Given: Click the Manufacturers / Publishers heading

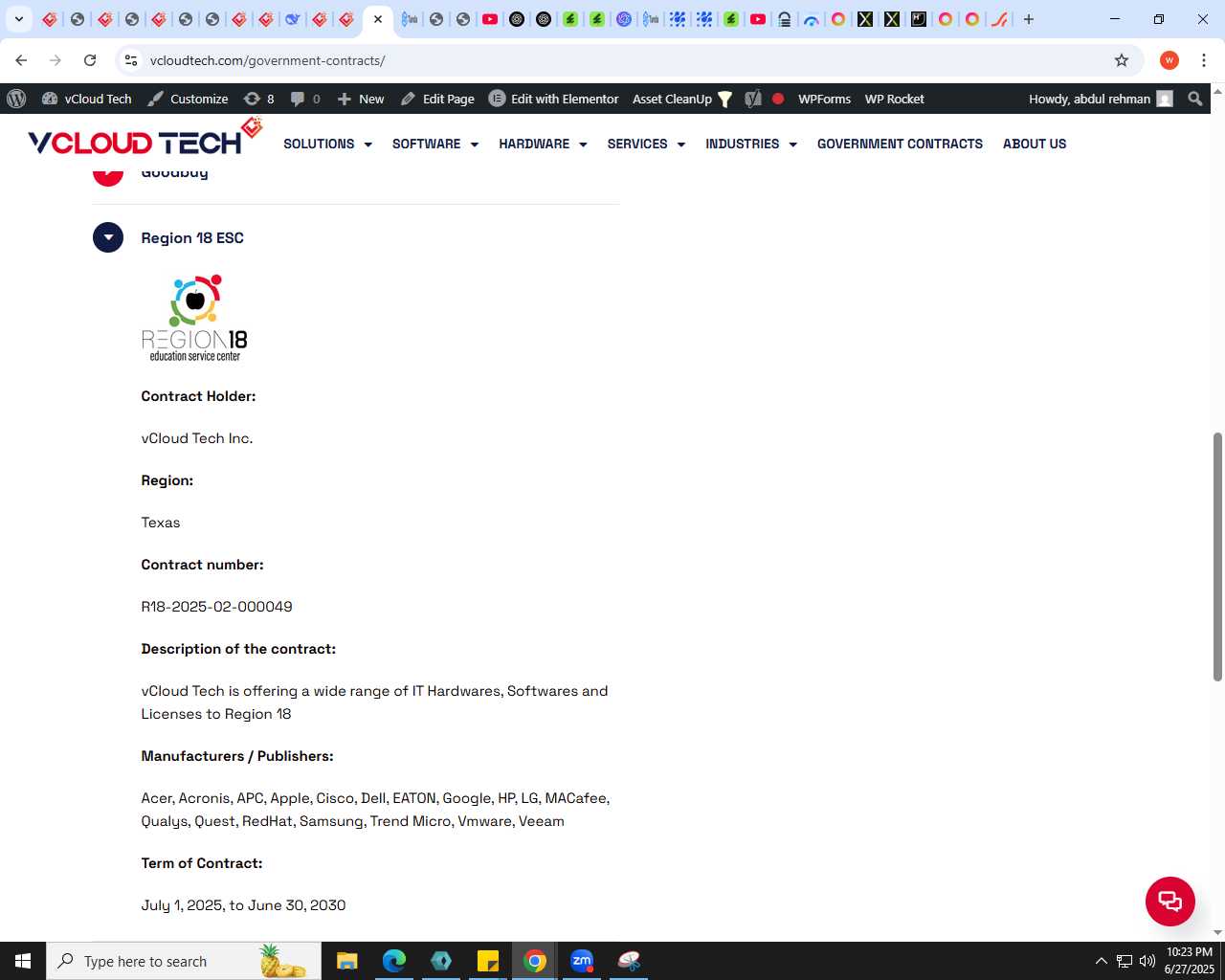Looking at the screenshot, I should click(x=237, y=756).
